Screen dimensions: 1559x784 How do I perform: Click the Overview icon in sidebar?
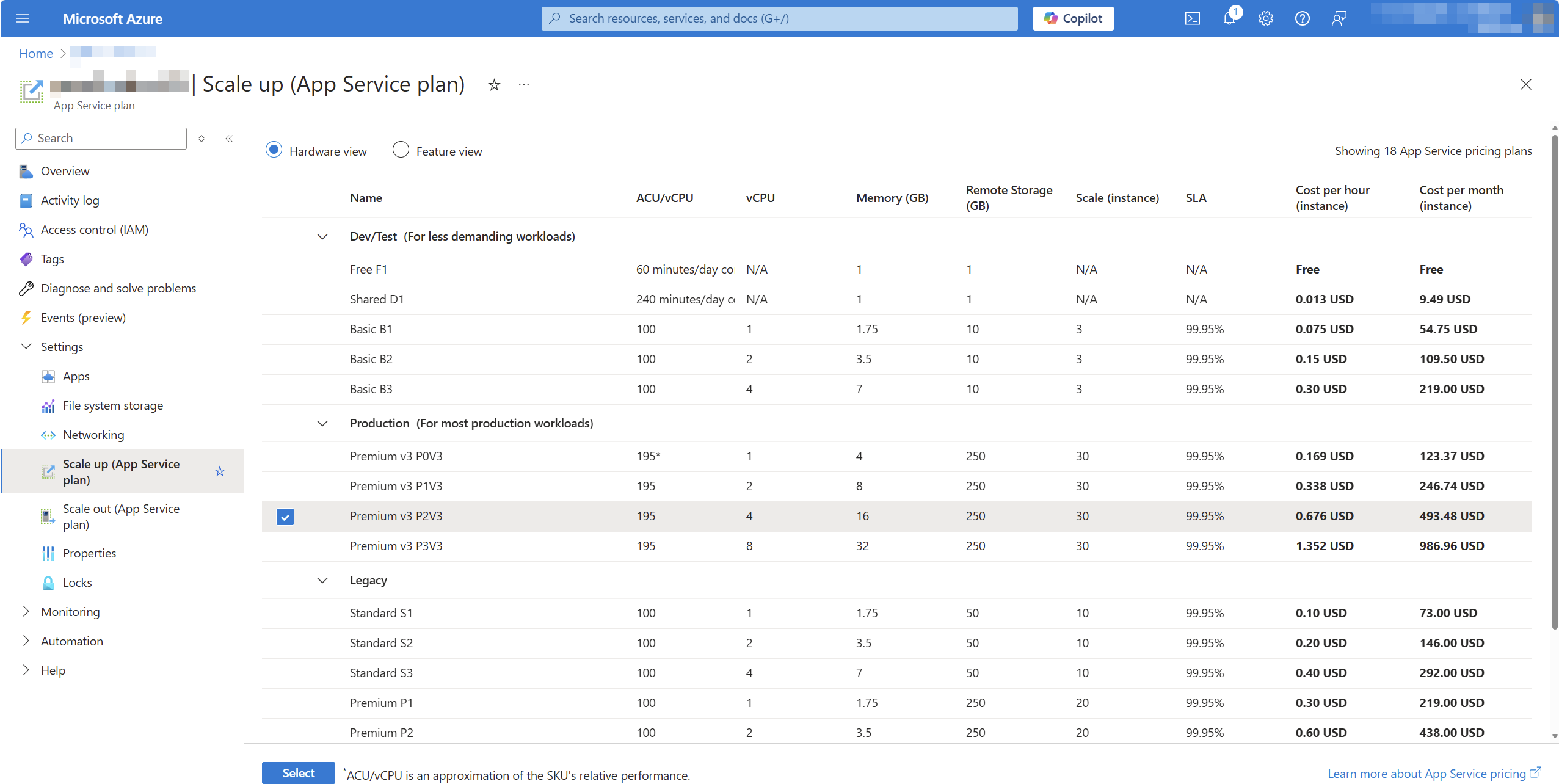(x=26, y=172)
